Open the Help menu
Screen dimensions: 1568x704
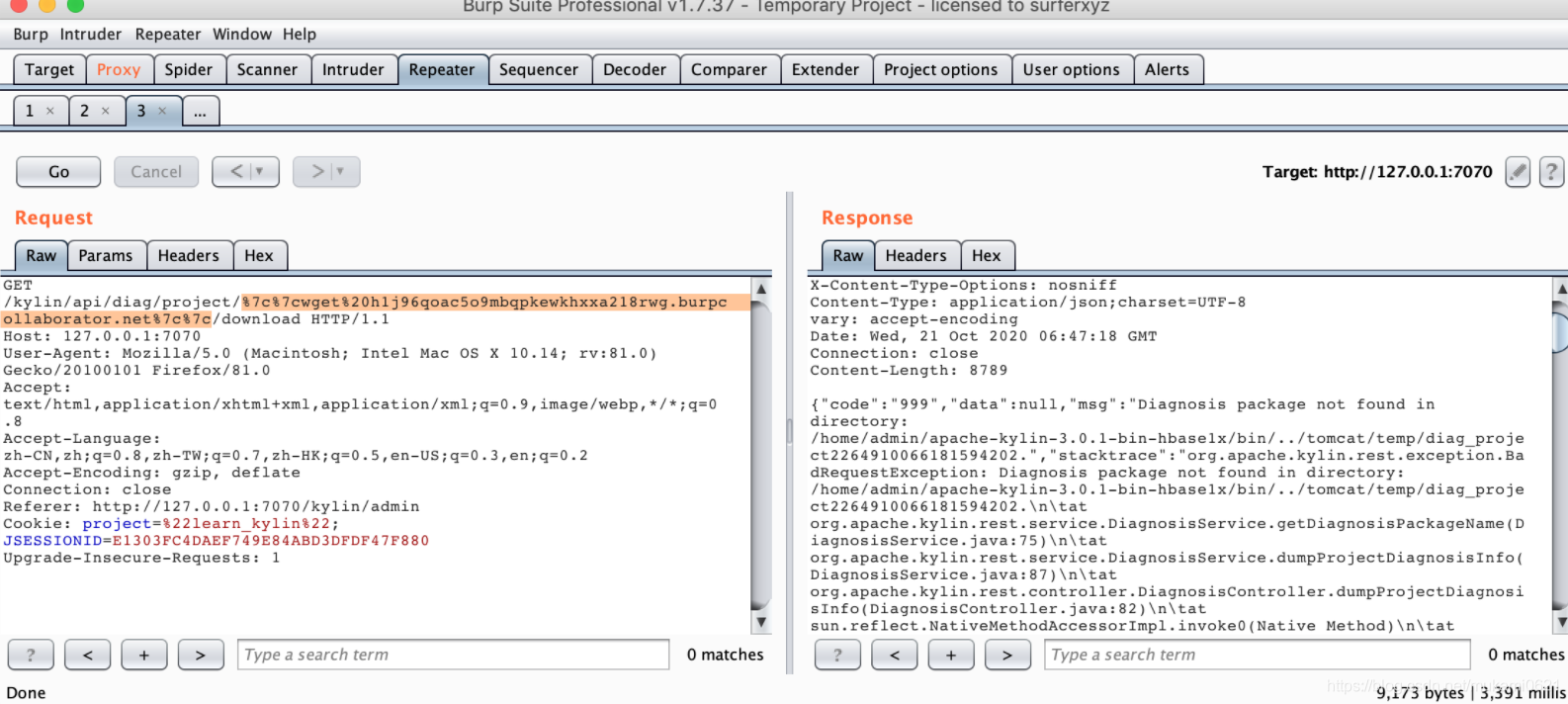300,35
